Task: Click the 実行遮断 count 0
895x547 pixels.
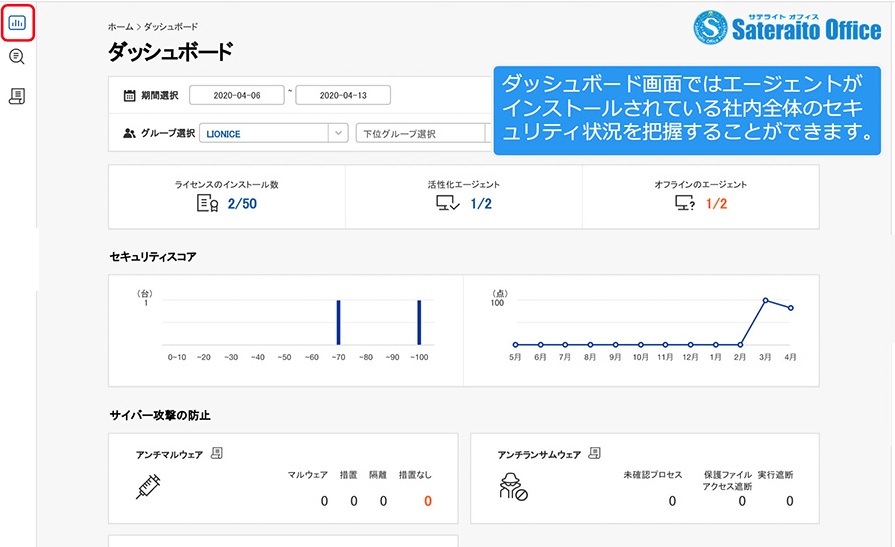Action: click(789, 501)
